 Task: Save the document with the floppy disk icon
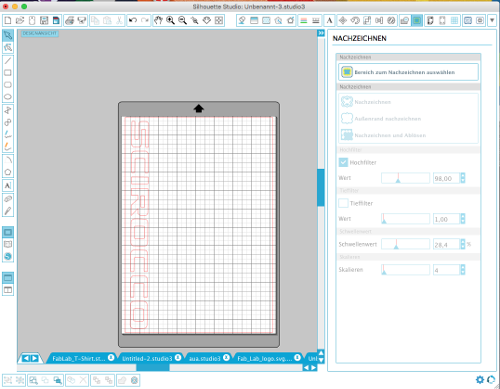pos(44,21)
